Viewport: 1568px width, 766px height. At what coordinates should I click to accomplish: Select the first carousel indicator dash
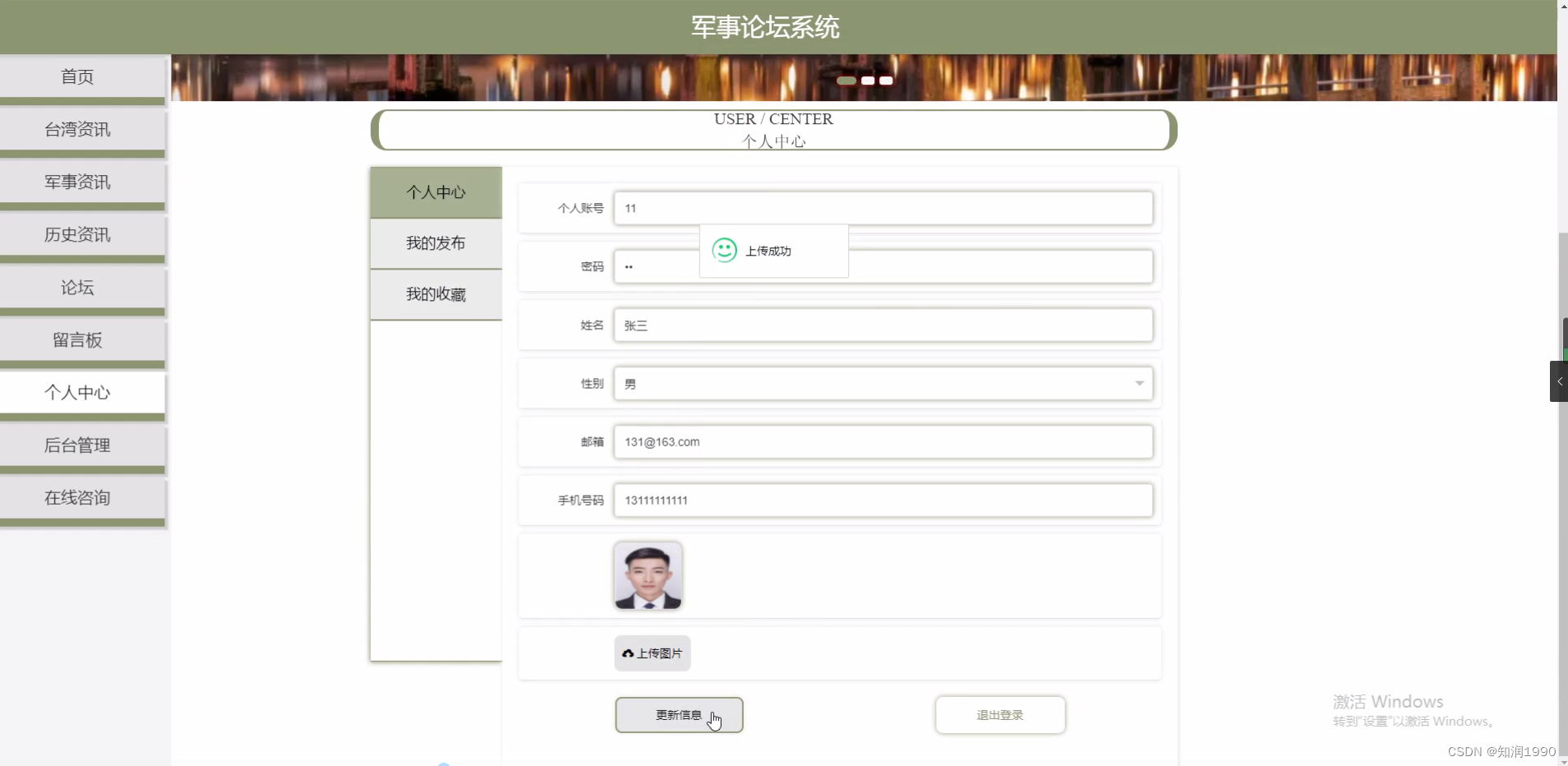pyautogui.click(x=846, y=81)
